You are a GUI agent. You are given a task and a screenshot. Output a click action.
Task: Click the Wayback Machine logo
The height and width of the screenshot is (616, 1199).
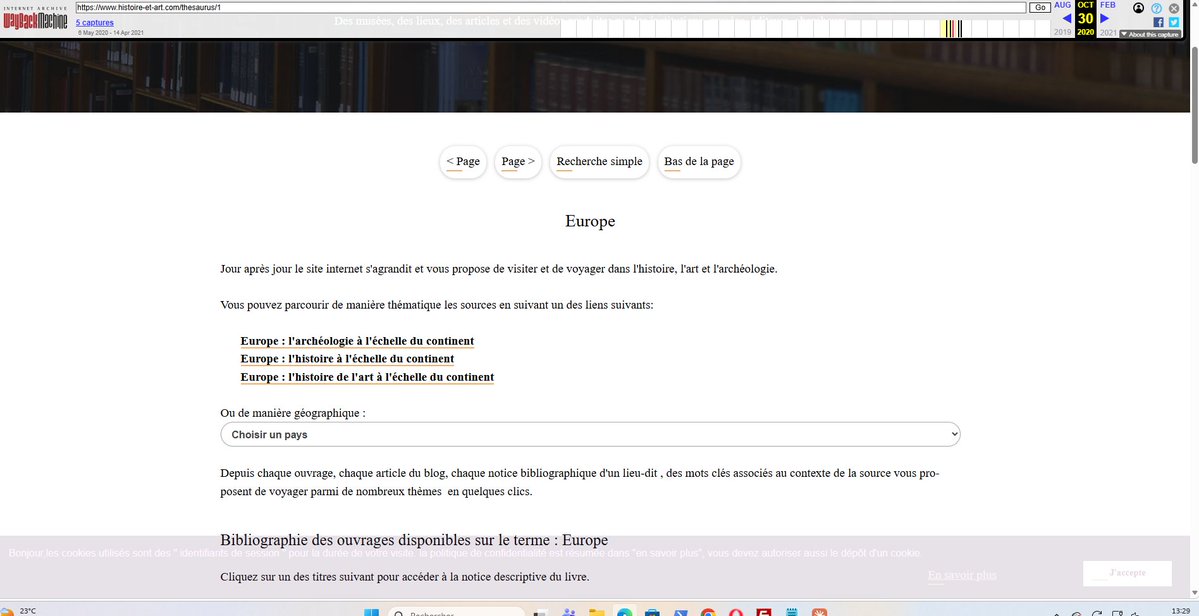pyautogui.click(x=34, y=18)
